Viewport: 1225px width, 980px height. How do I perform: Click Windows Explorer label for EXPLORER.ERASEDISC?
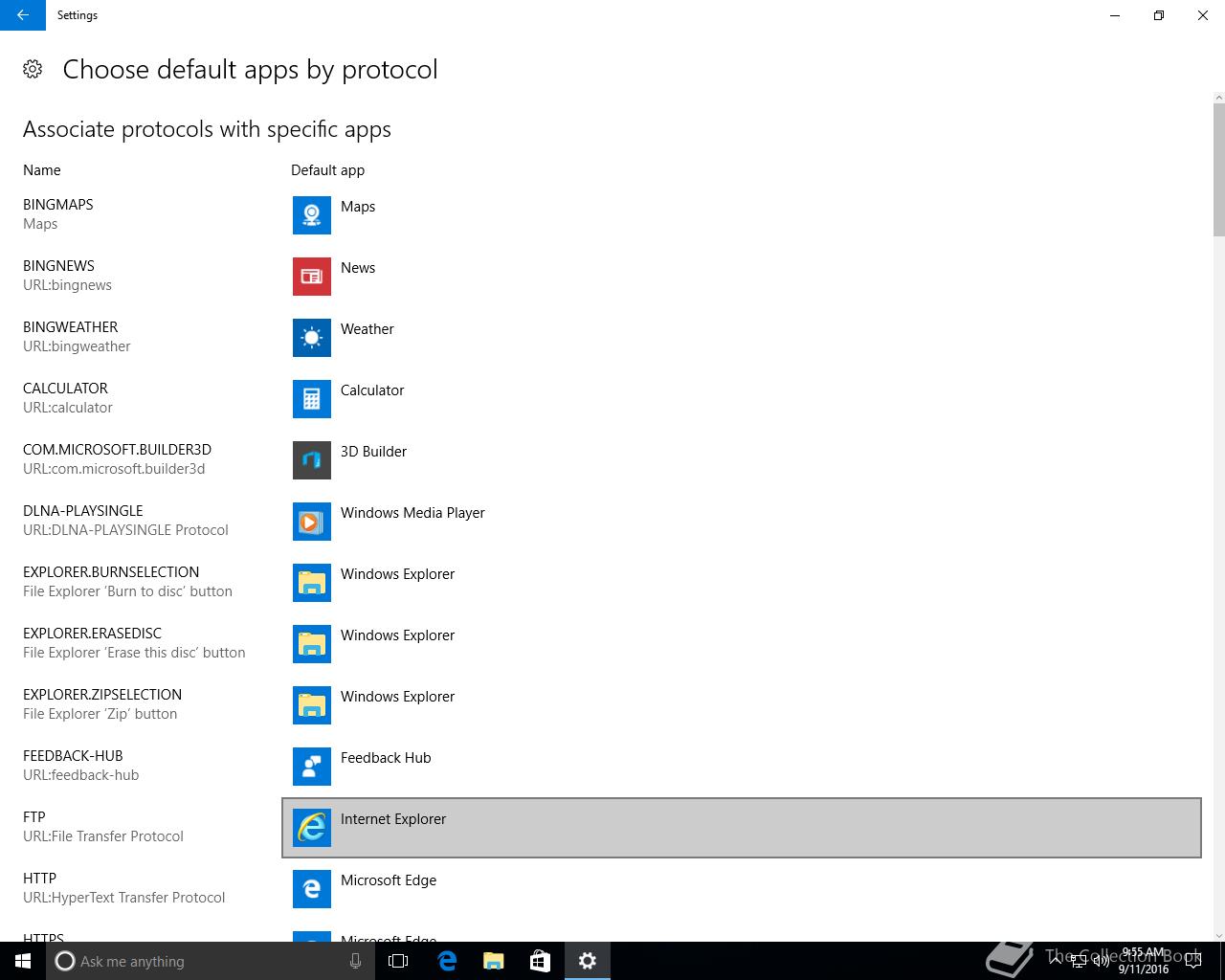(x=397, y=635)
